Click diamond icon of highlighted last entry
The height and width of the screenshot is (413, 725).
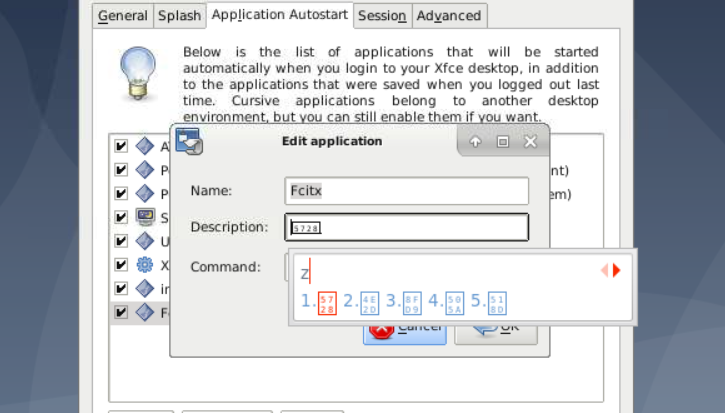145,312
